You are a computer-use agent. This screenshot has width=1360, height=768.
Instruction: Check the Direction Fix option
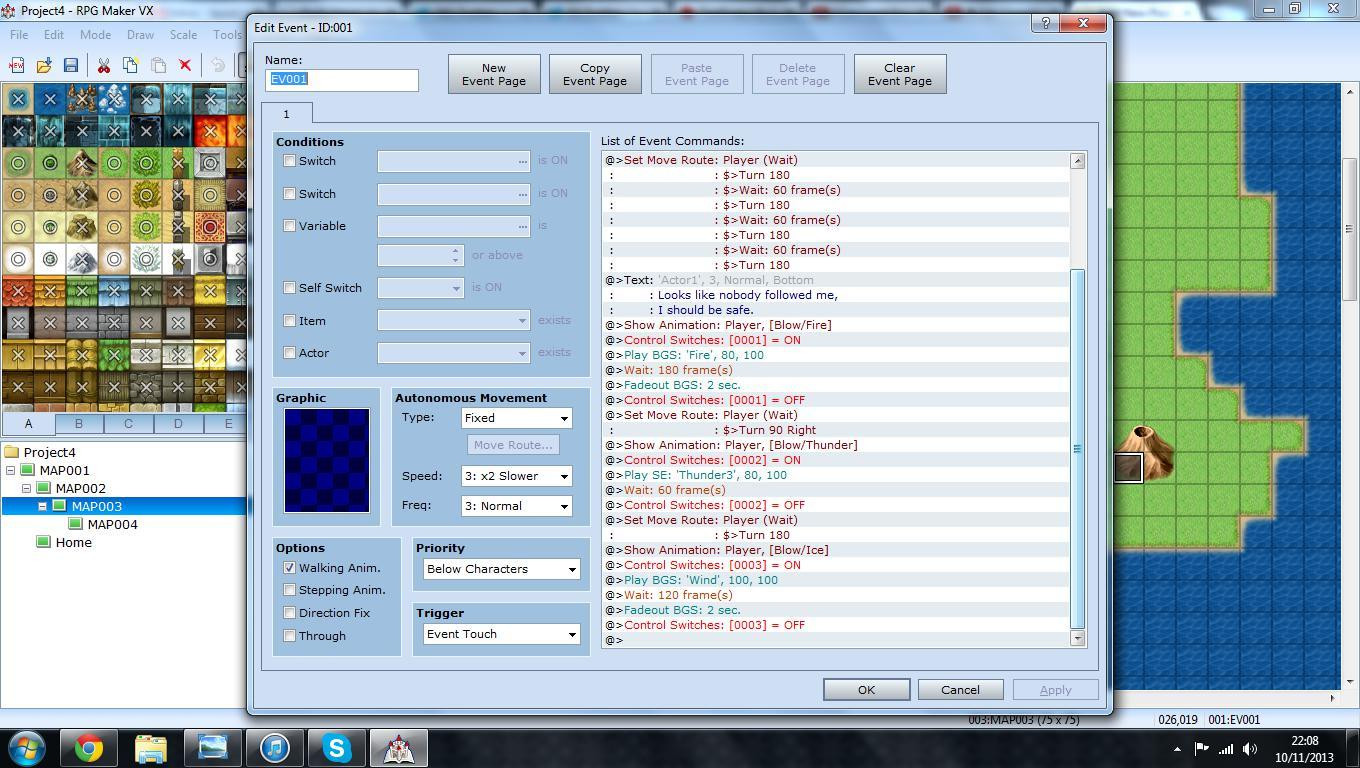tap(290, 613)
